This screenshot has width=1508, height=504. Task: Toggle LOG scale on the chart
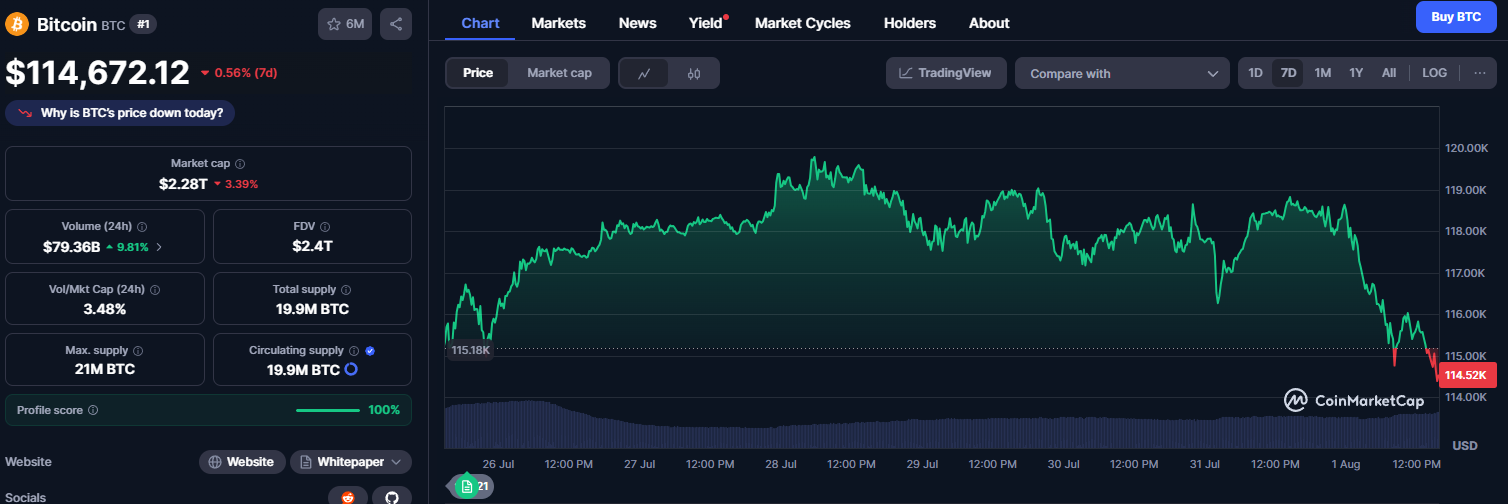pos(1434,73)
